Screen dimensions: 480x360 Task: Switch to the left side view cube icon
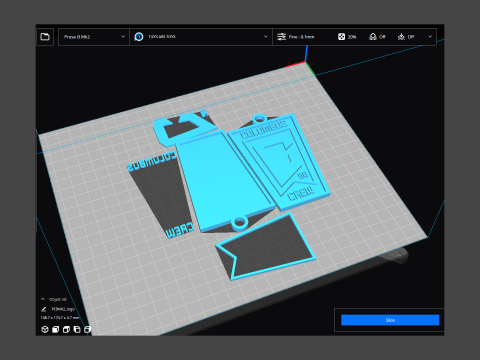[77, 329]
